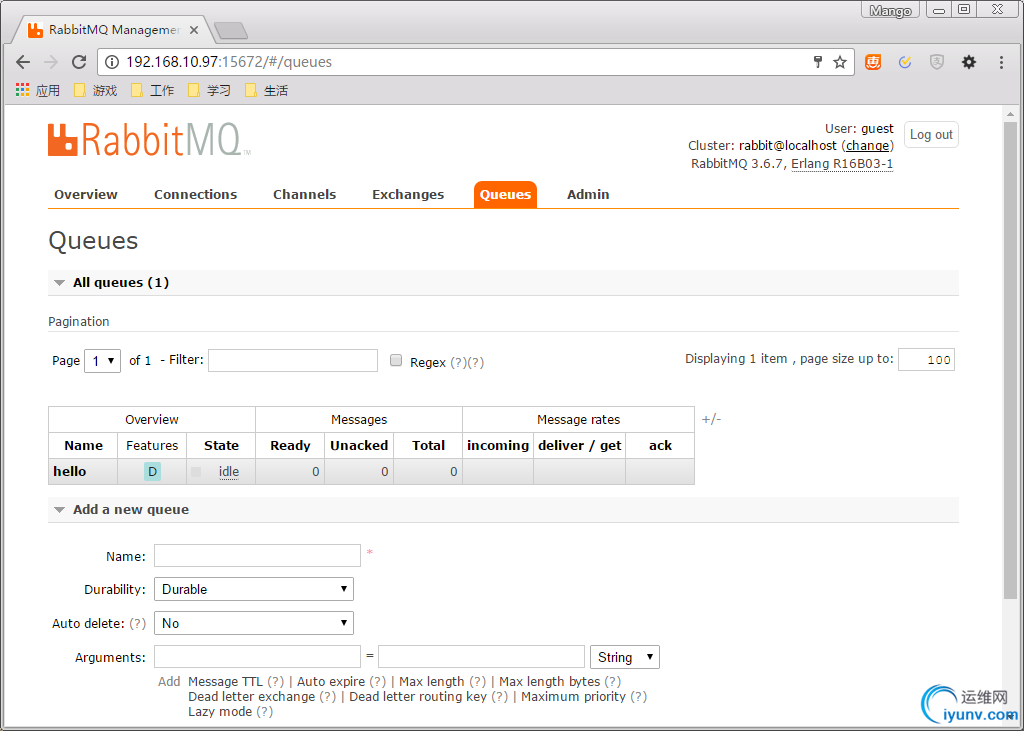This screenshot has width=1024, height=731.
Task: Click the blue checkmark extension icon
Action: click(x=904, y=62)
